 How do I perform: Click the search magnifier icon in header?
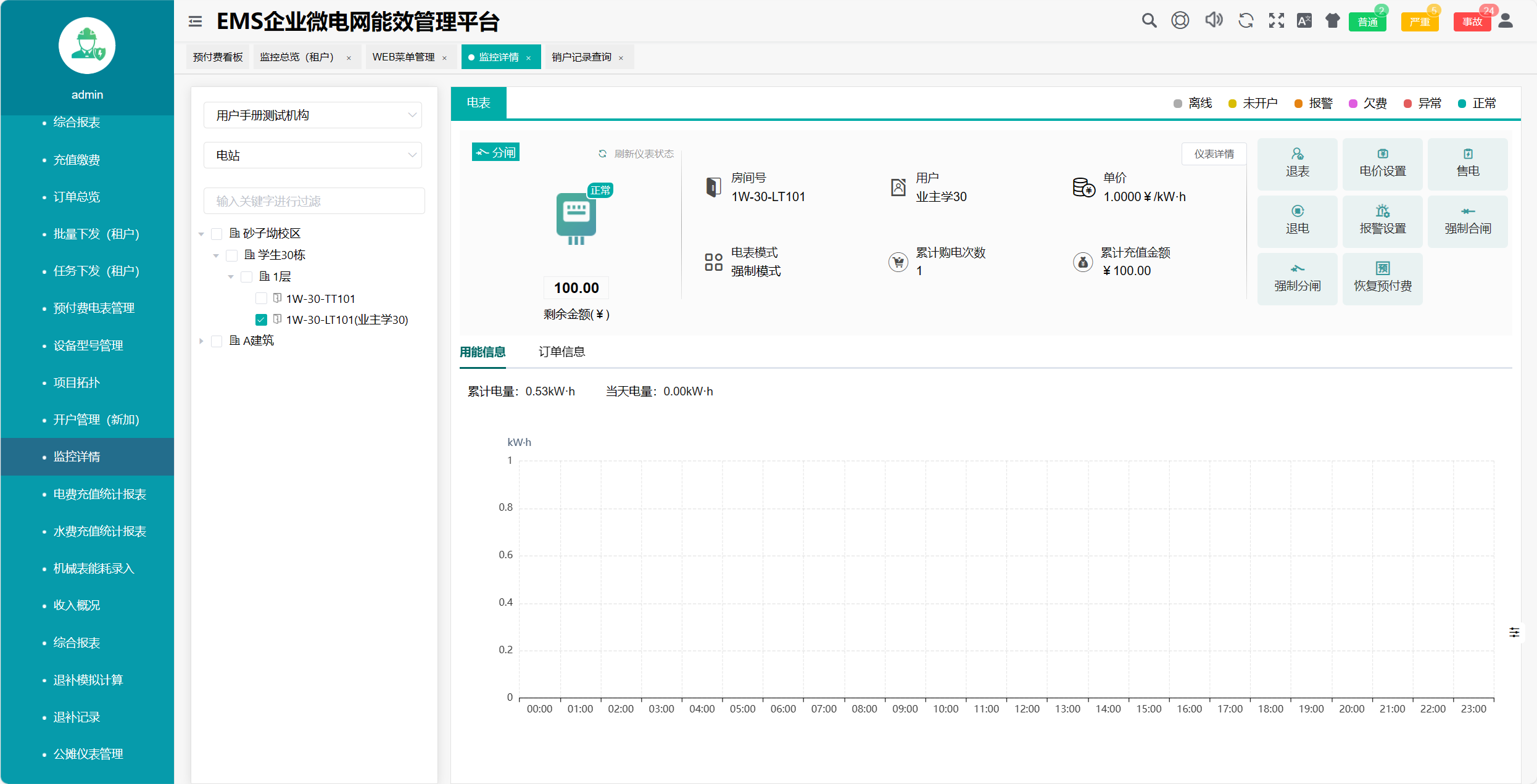pyautogui.click(x=1148, y=21)
